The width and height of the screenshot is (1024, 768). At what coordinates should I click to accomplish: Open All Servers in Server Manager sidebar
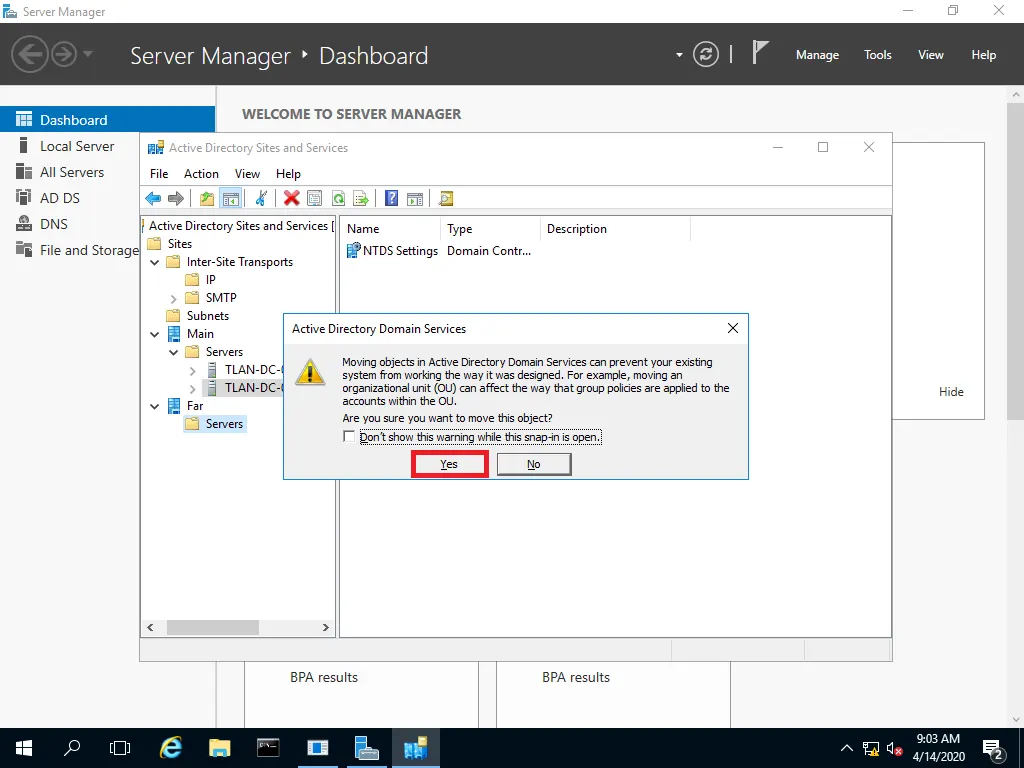[72, 172]
